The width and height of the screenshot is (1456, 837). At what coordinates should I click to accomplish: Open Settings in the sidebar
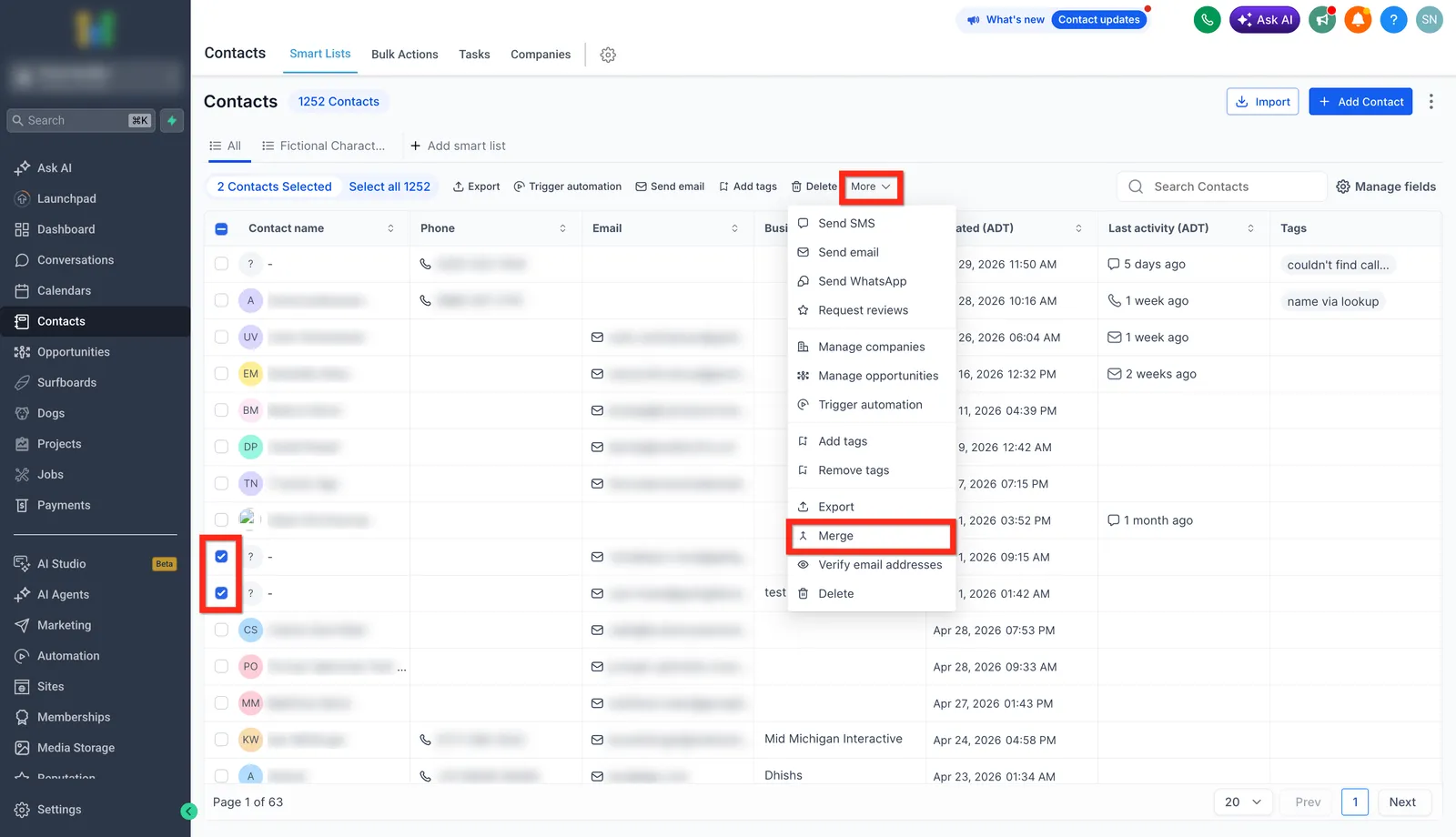click(59, 810)
